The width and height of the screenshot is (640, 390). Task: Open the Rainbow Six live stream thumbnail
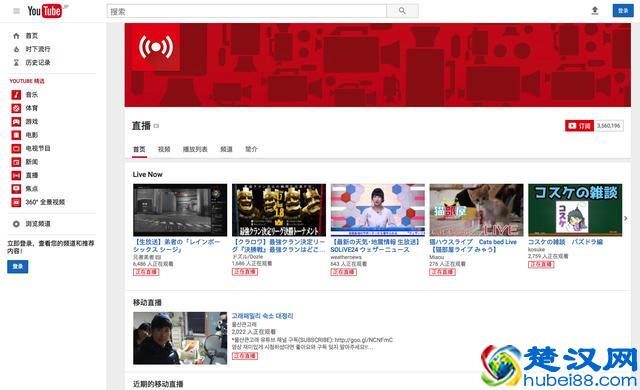(x=180, y=210)
